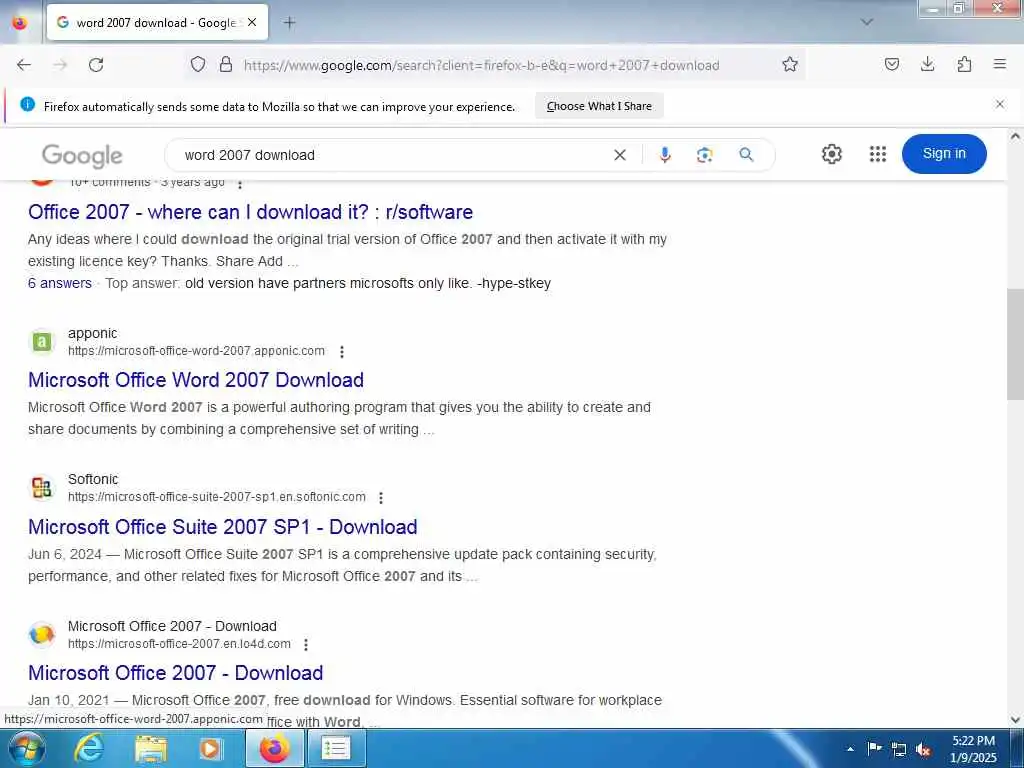Click the Softonic site favicon
Image resolution: width=1024 pixels, height=768 pixels.
point(42,488)
